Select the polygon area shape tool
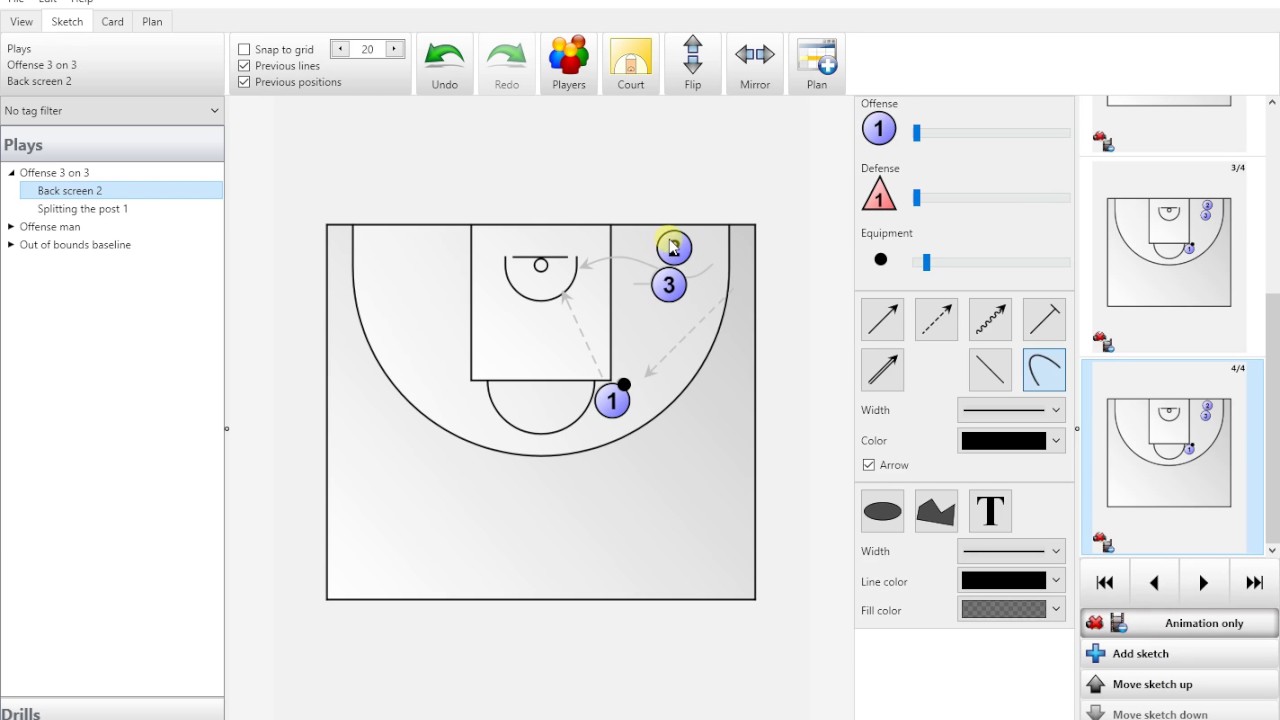 [x=936, y=511]
